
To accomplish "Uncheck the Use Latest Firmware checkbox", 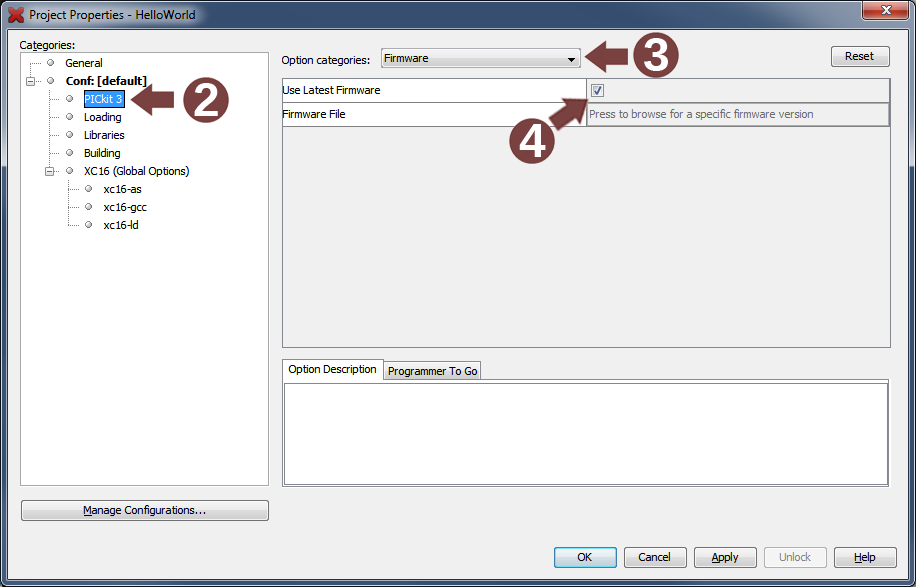I will (598, 90).
